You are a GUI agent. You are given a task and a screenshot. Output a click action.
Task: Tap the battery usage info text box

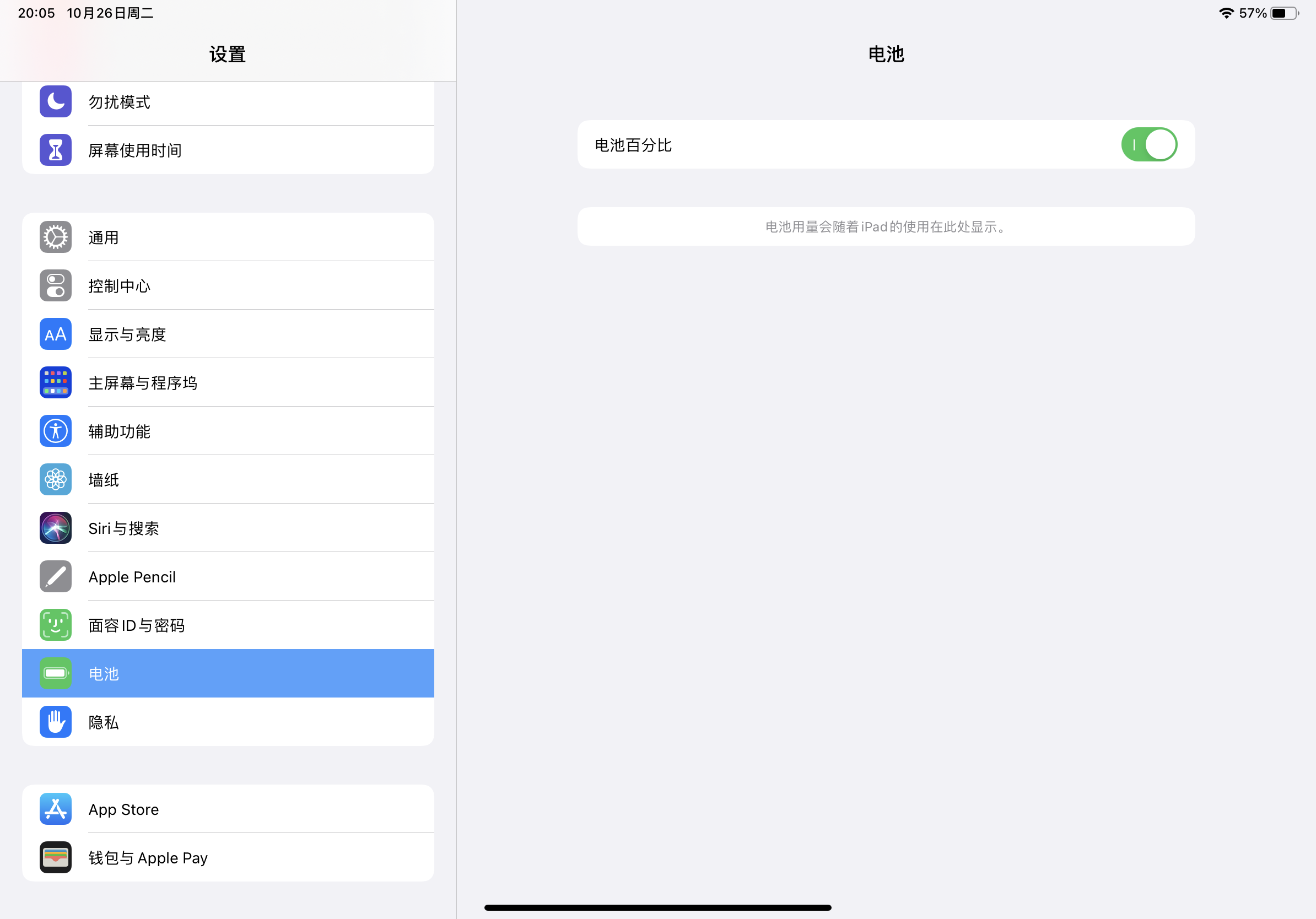point(886,227)
